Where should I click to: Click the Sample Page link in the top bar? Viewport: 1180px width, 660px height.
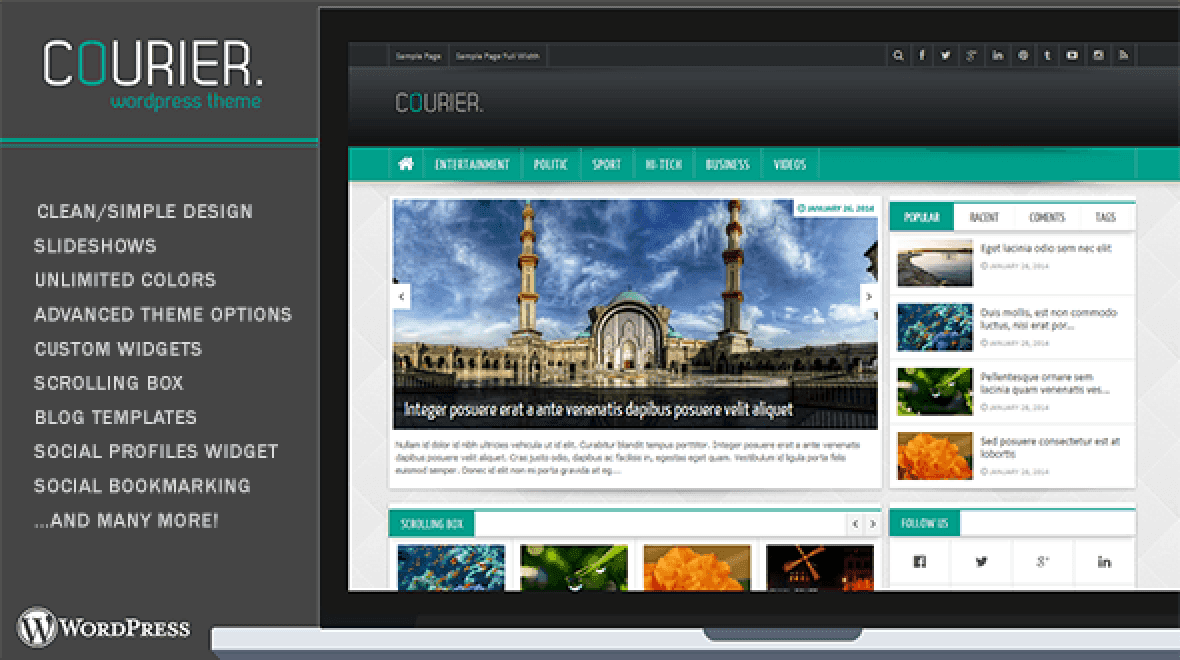click(418, 56)
